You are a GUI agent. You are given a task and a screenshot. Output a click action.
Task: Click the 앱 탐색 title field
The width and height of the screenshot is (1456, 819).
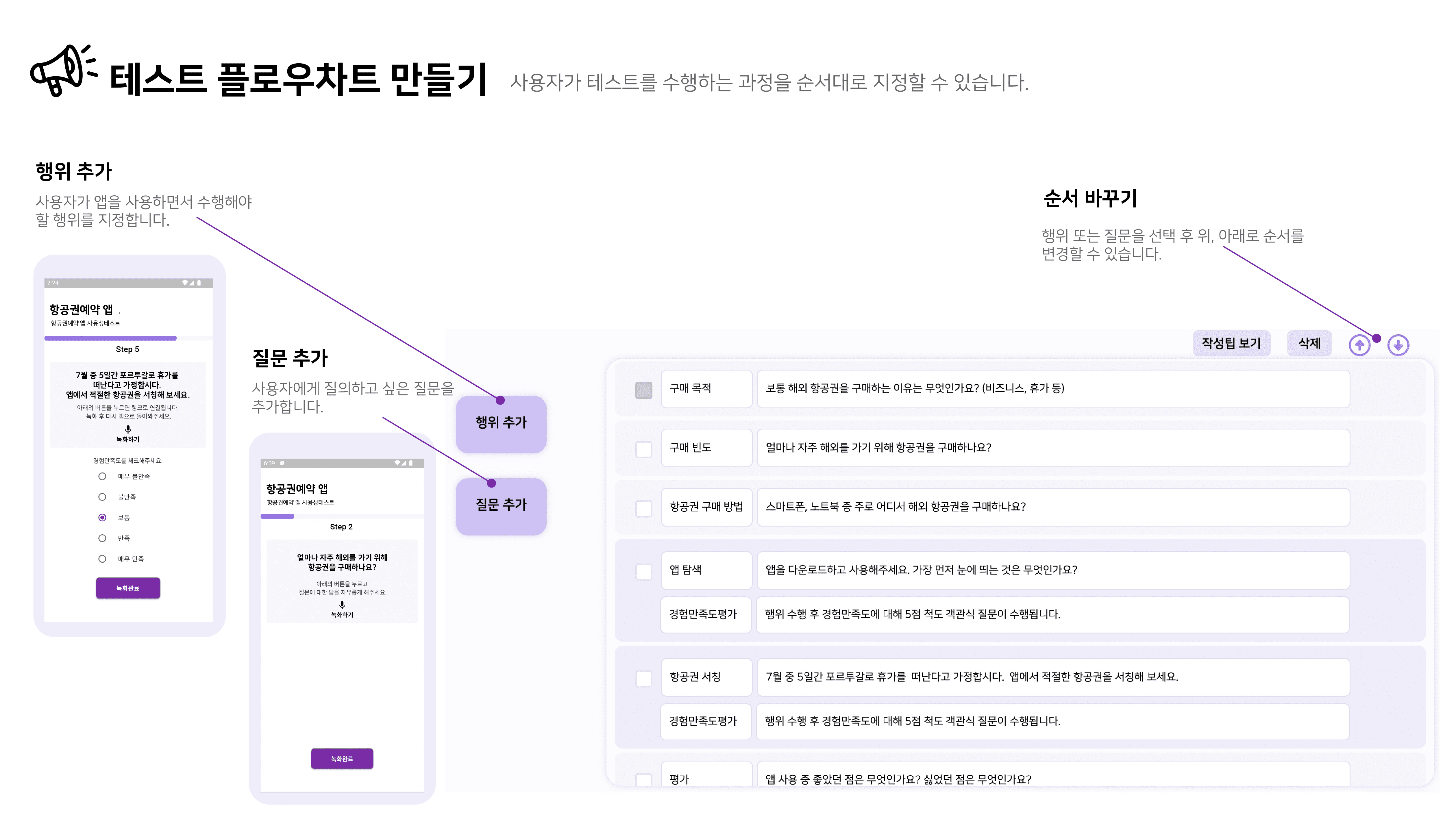[x=706, y=570]
